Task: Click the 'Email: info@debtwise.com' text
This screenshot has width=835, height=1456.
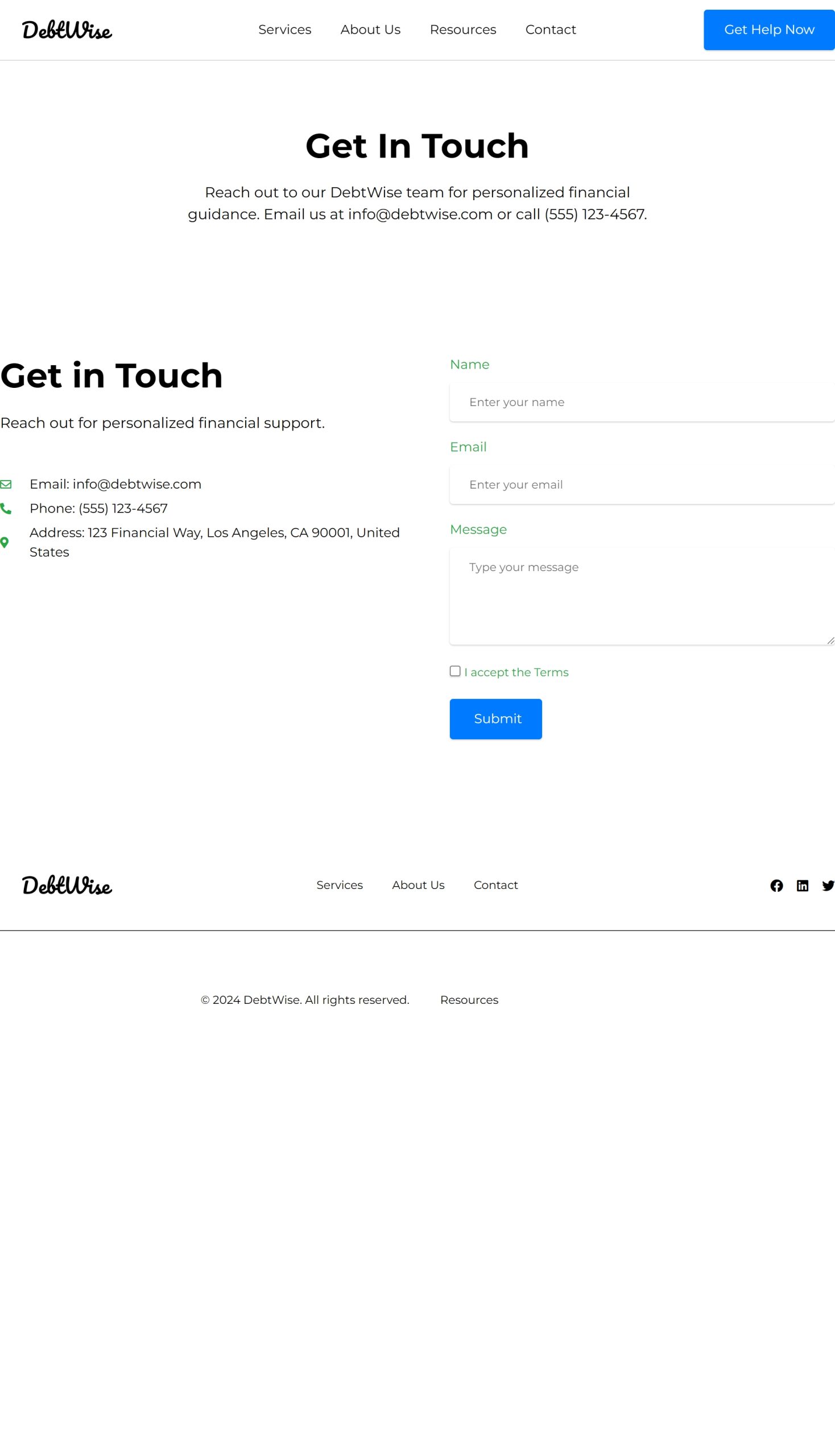Action: pos(115,485)
